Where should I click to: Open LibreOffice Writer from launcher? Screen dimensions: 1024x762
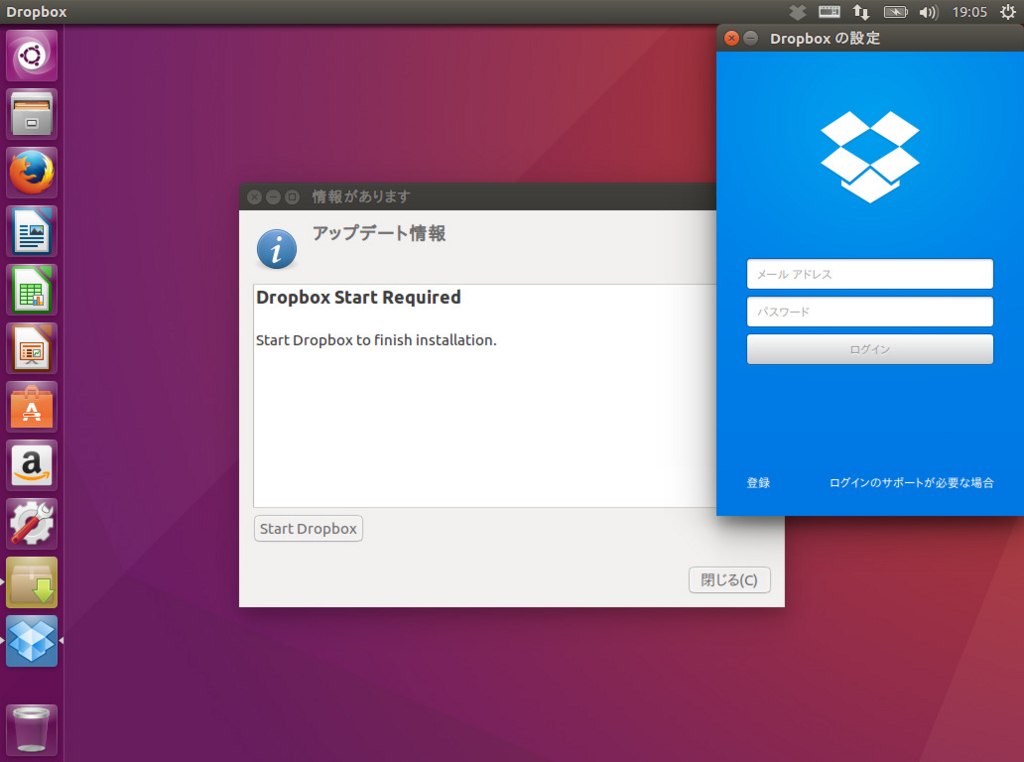click(31, 231)
